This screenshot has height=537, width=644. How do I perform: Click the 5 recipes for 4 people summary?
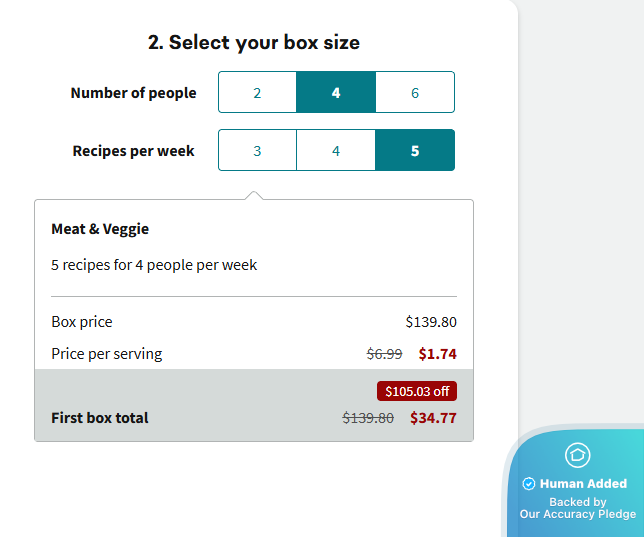click(x=154, y=265)
